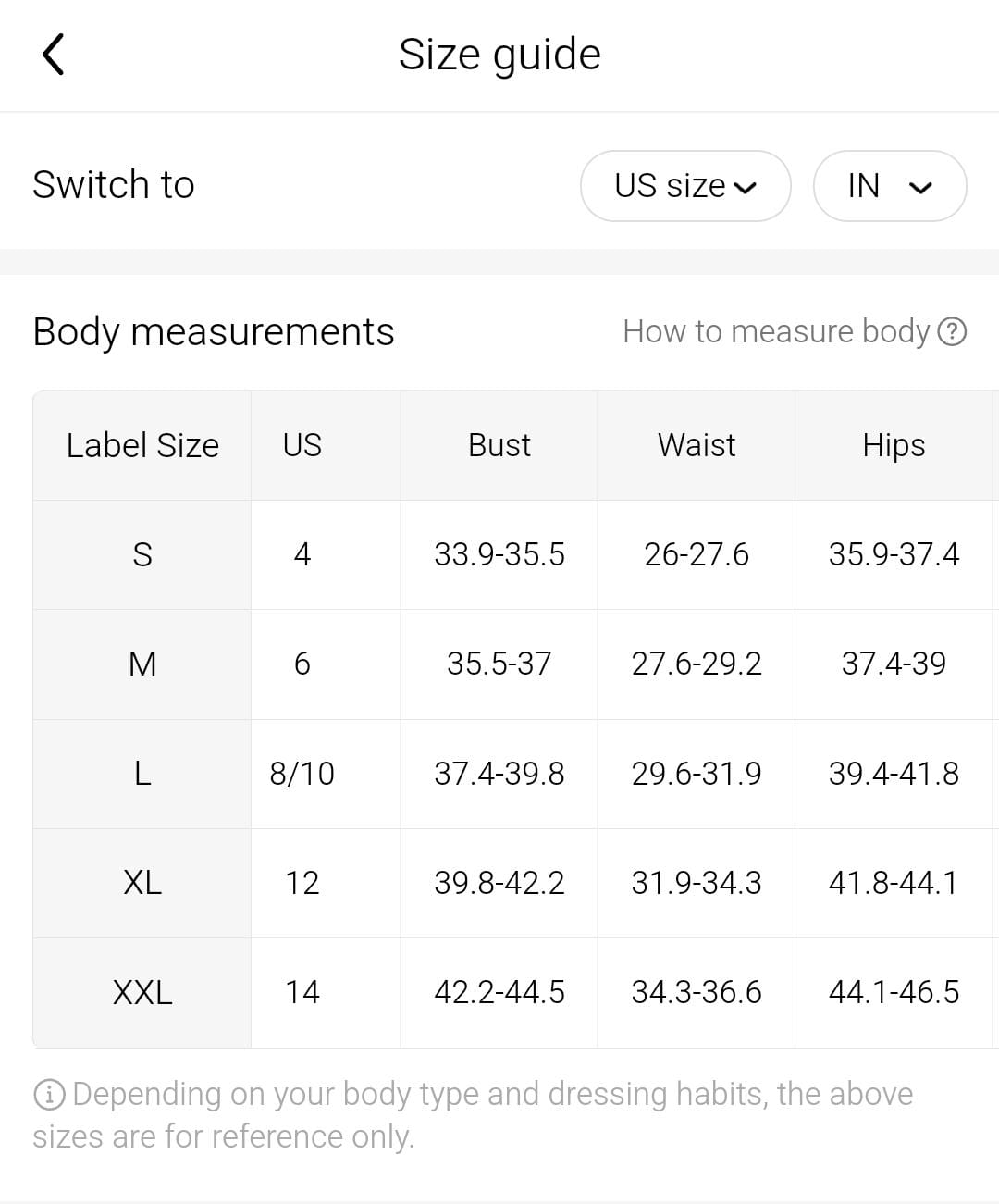Select the XXL label size cell
The width and height of the screenshot is (999, 1204).
tap(142, 992)
